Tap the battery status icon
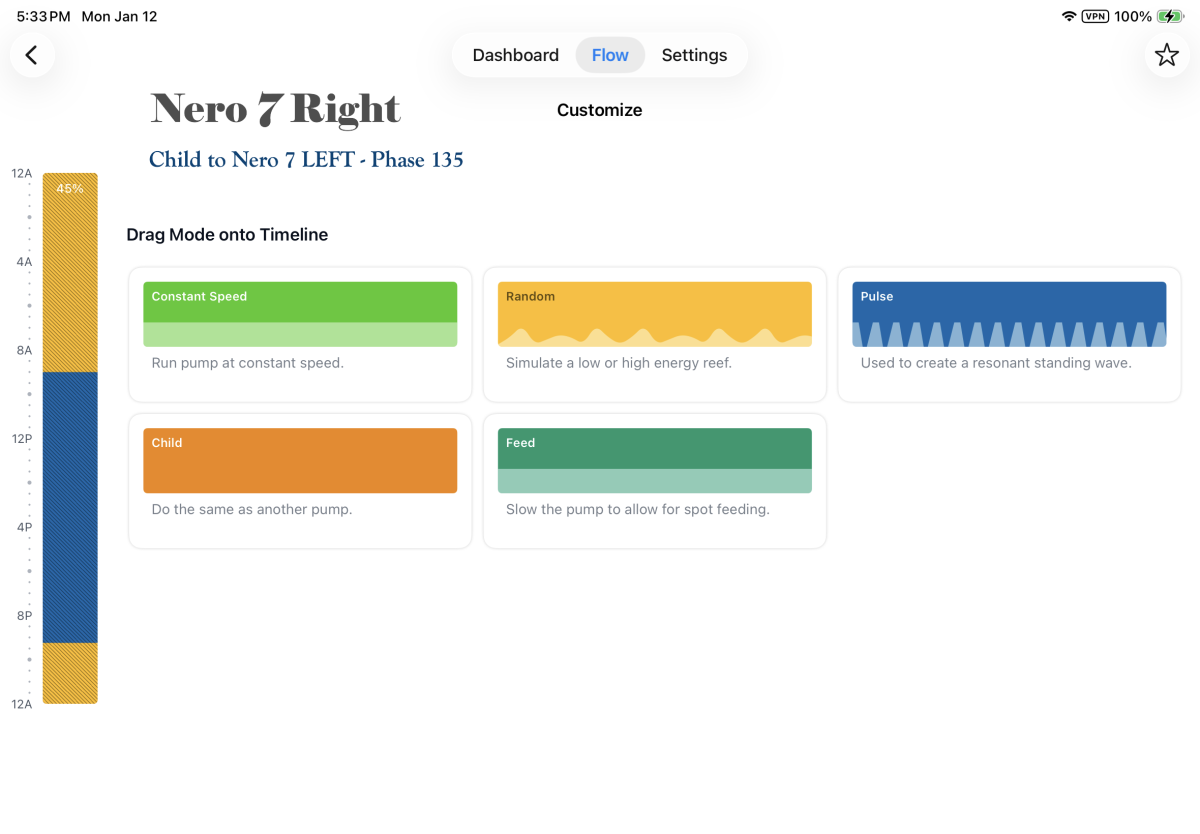 [x=1171, y=16]
